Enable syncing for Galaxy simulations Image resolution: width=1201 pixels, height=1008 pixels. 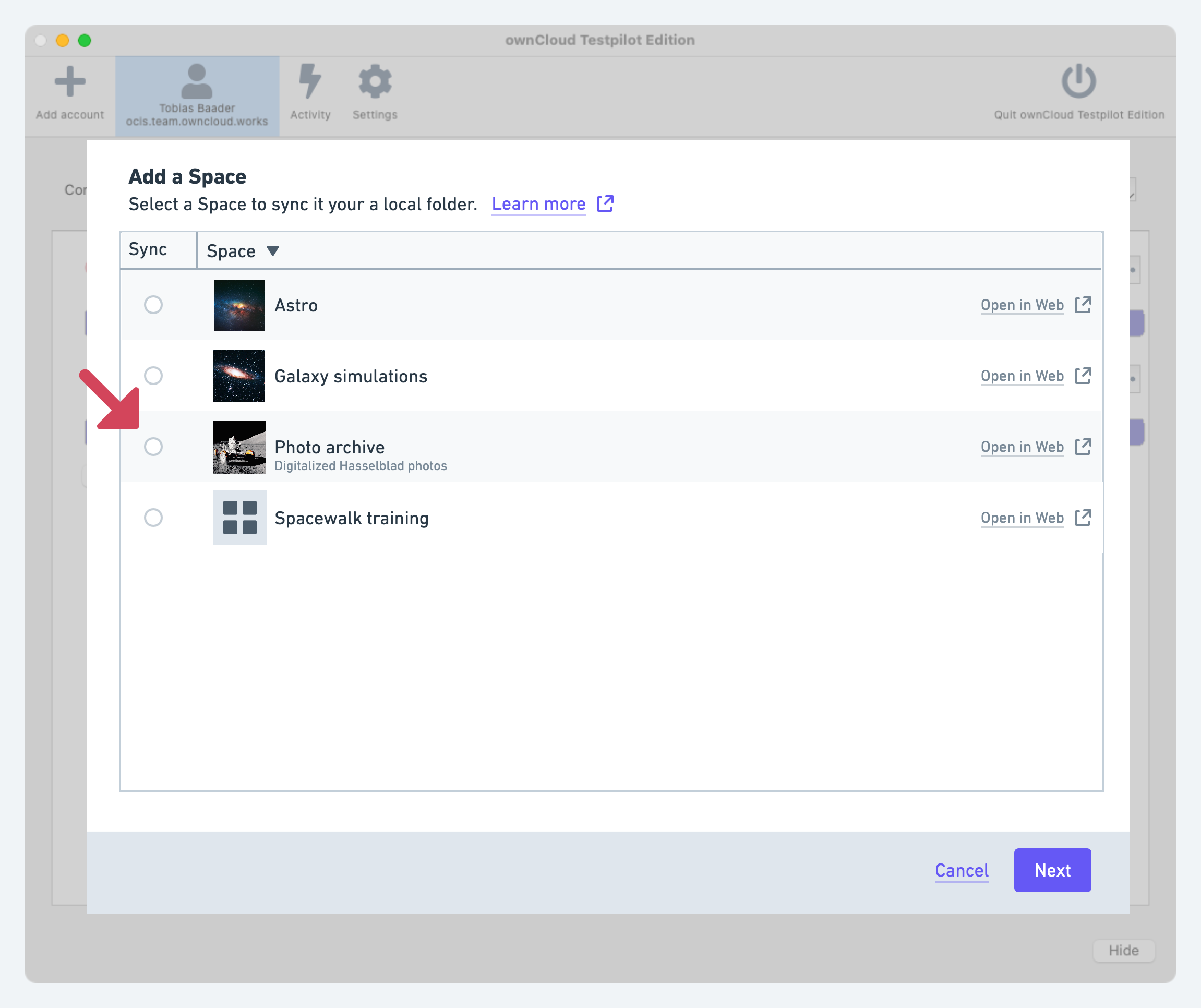[x=153, y=376]
